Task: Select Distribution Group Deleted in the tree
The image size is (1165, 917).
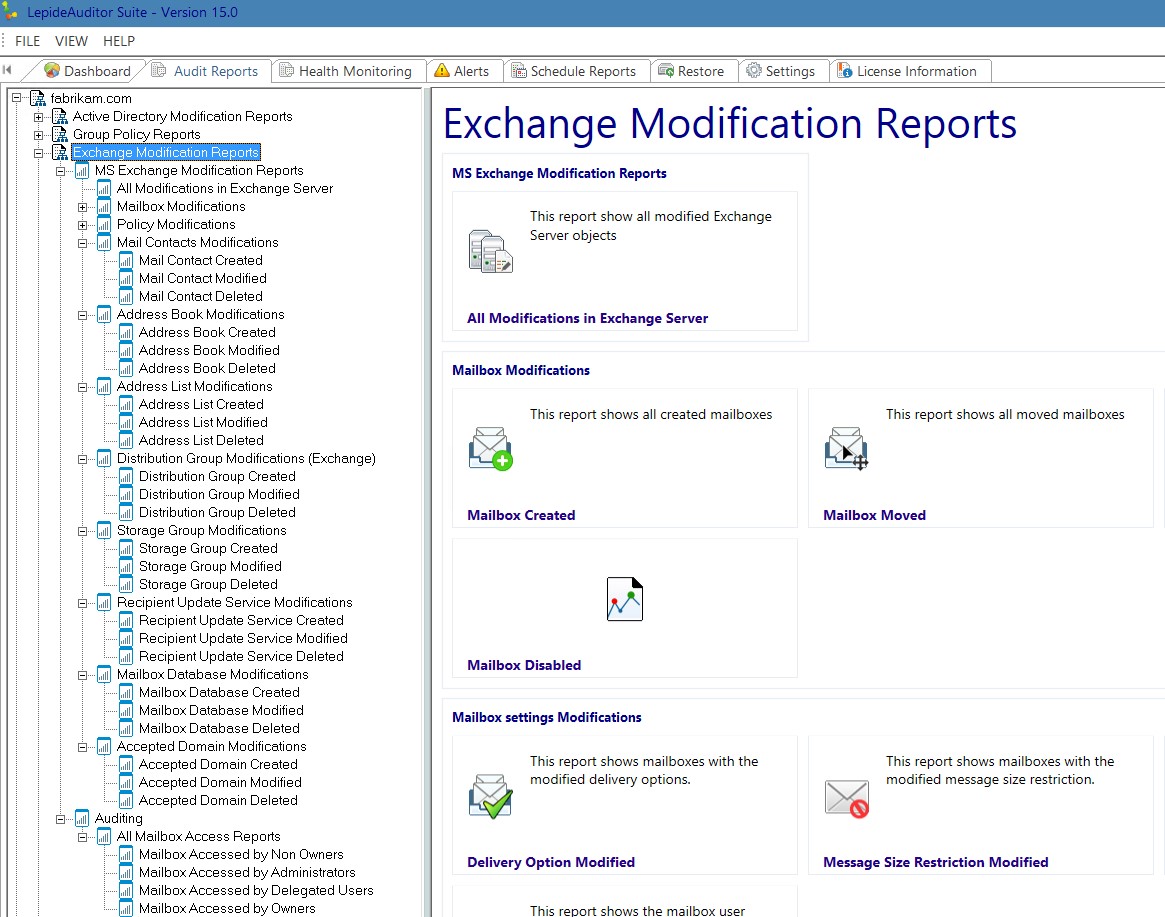Action: click(217, 512)
